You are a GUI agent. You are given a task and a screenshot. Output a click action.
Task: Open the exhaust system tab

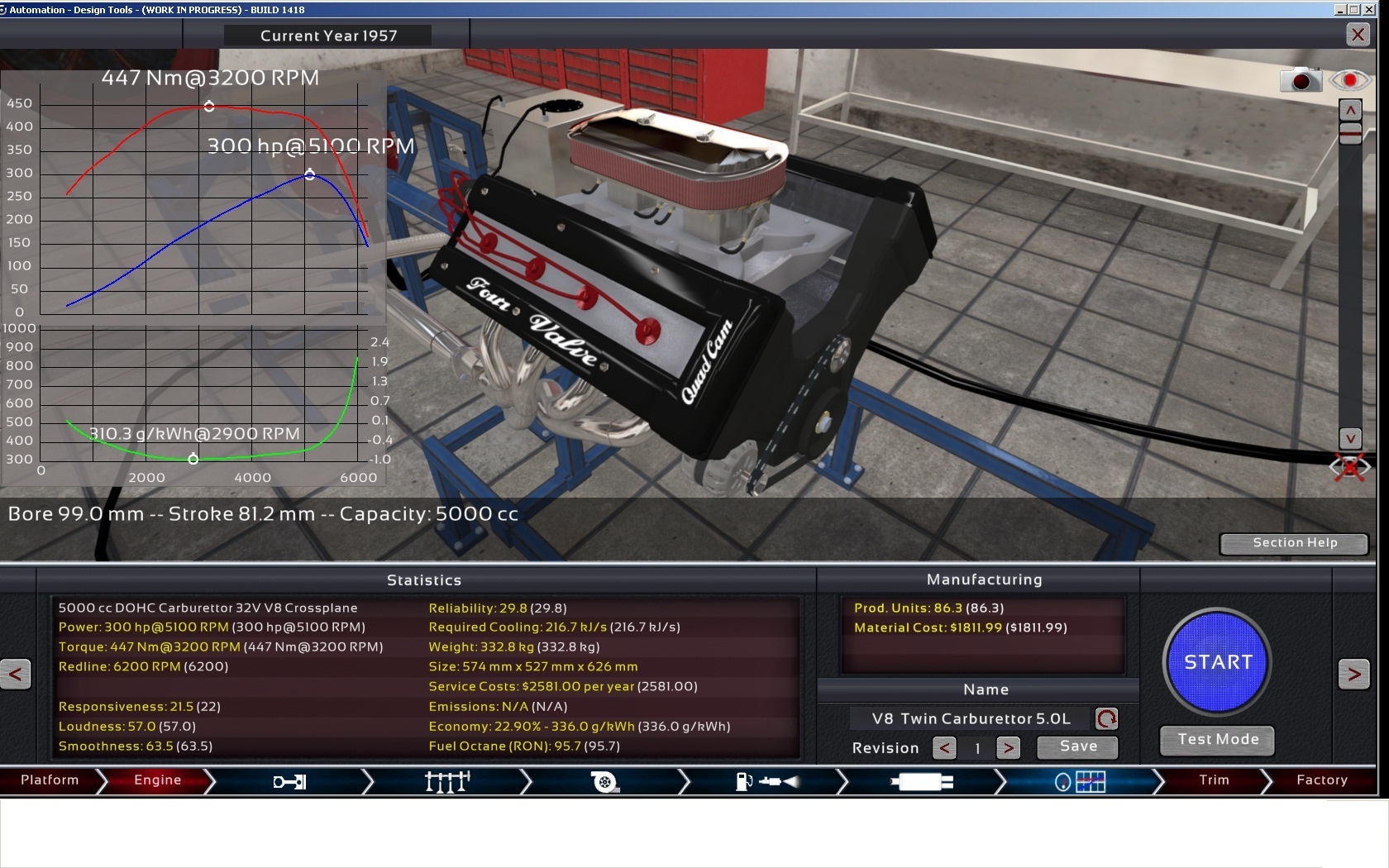[921, 781]
